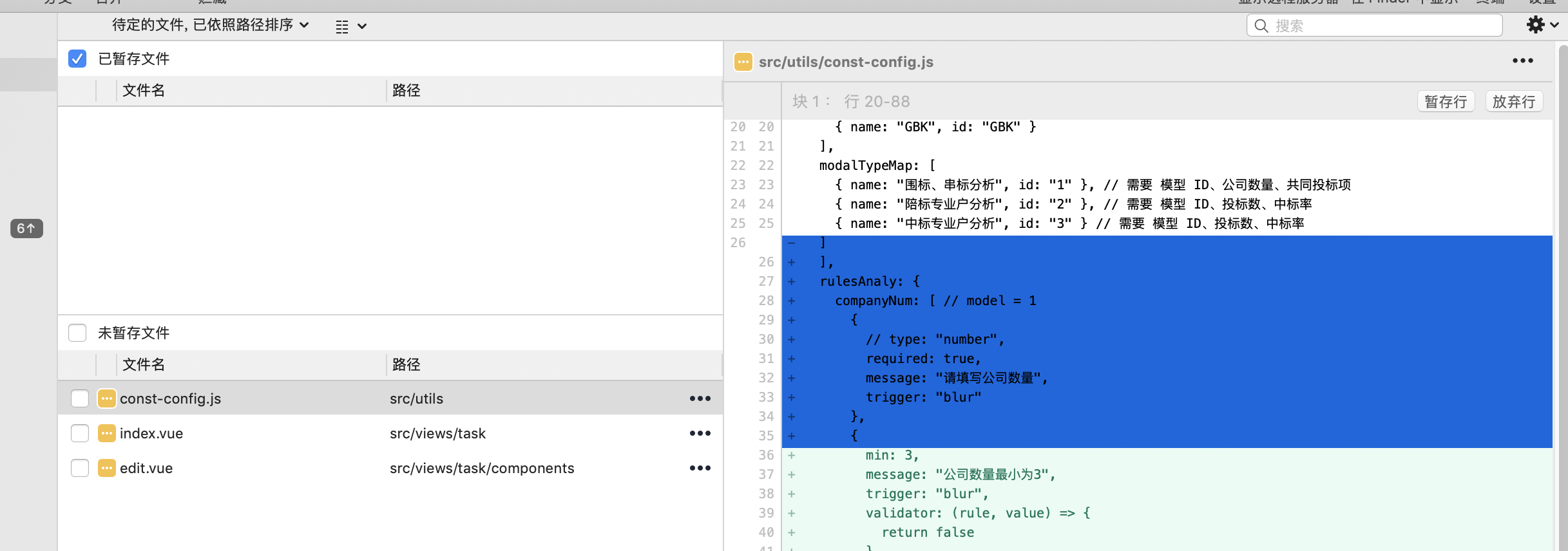
Task: Open the gear settings menu
Action: (x=1542, y=25)
